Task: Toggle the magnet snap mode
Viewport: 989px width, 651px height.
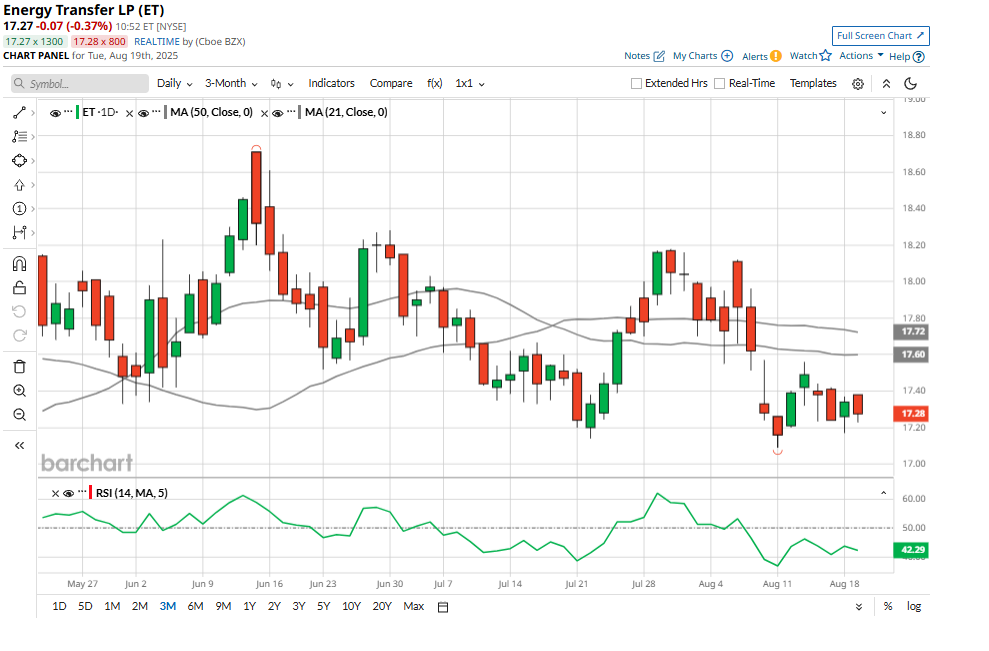Action: 19,264
